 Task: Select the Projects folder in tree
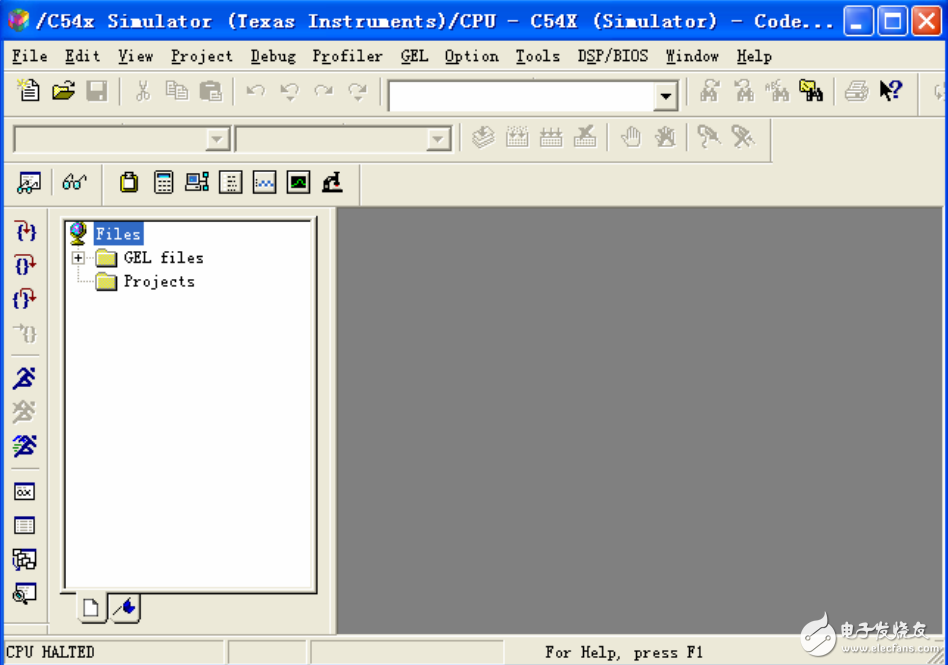158,282
